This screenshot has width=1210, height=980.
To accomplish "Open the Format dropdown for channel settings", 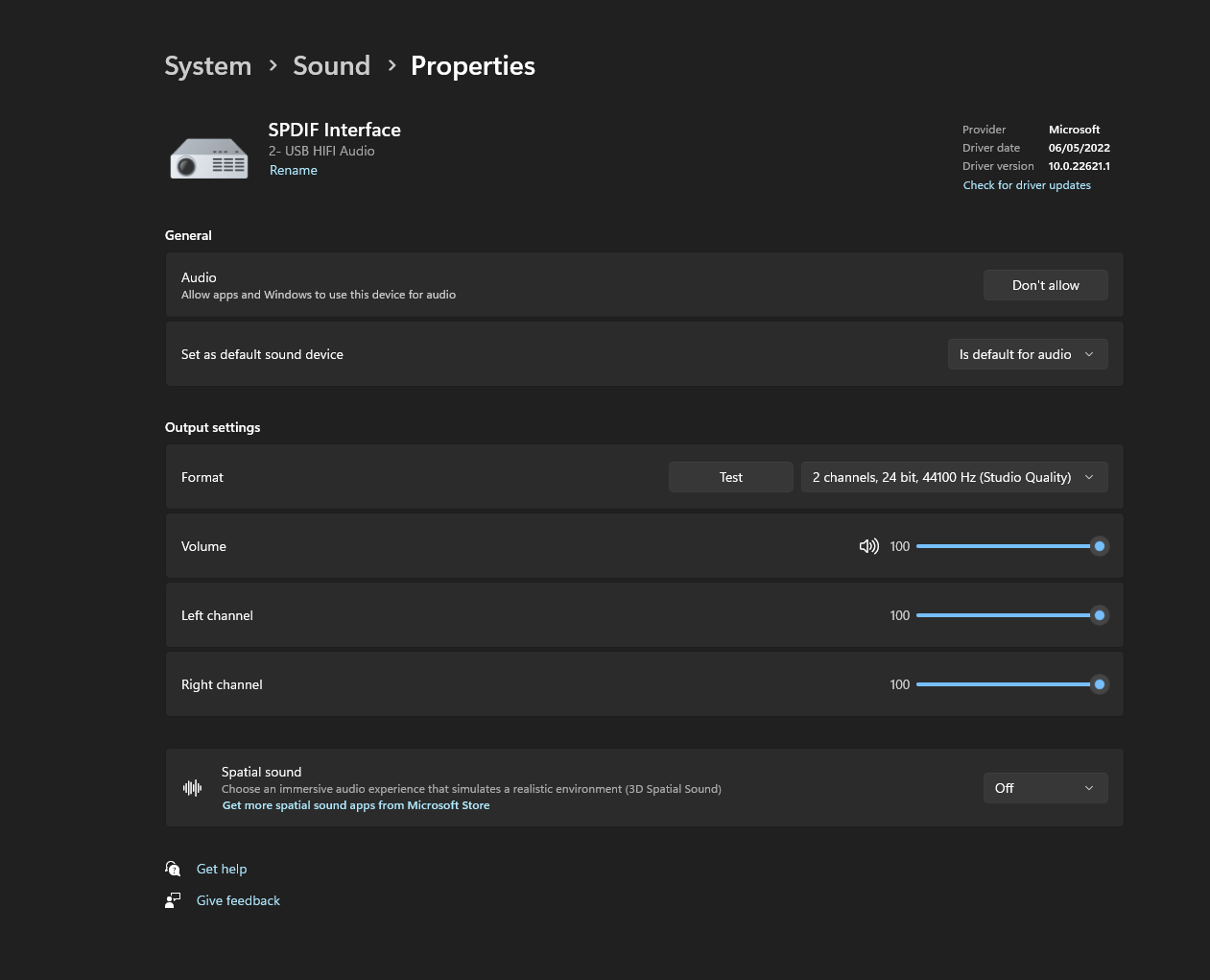I will tap(955, 477).
